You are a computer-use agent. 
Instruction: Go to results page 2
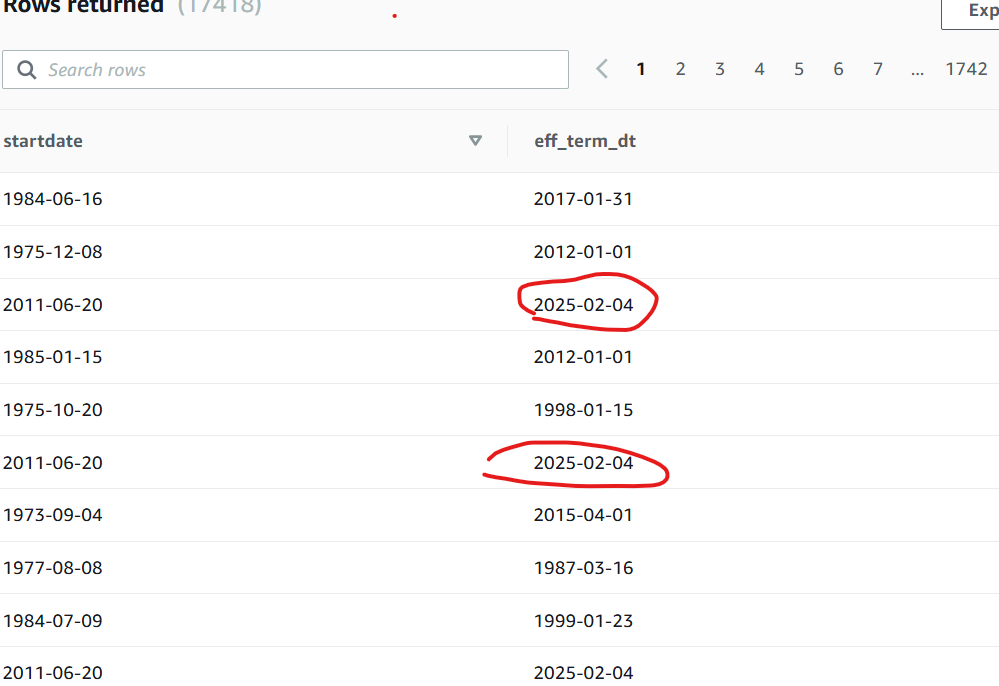click(680, 69)
